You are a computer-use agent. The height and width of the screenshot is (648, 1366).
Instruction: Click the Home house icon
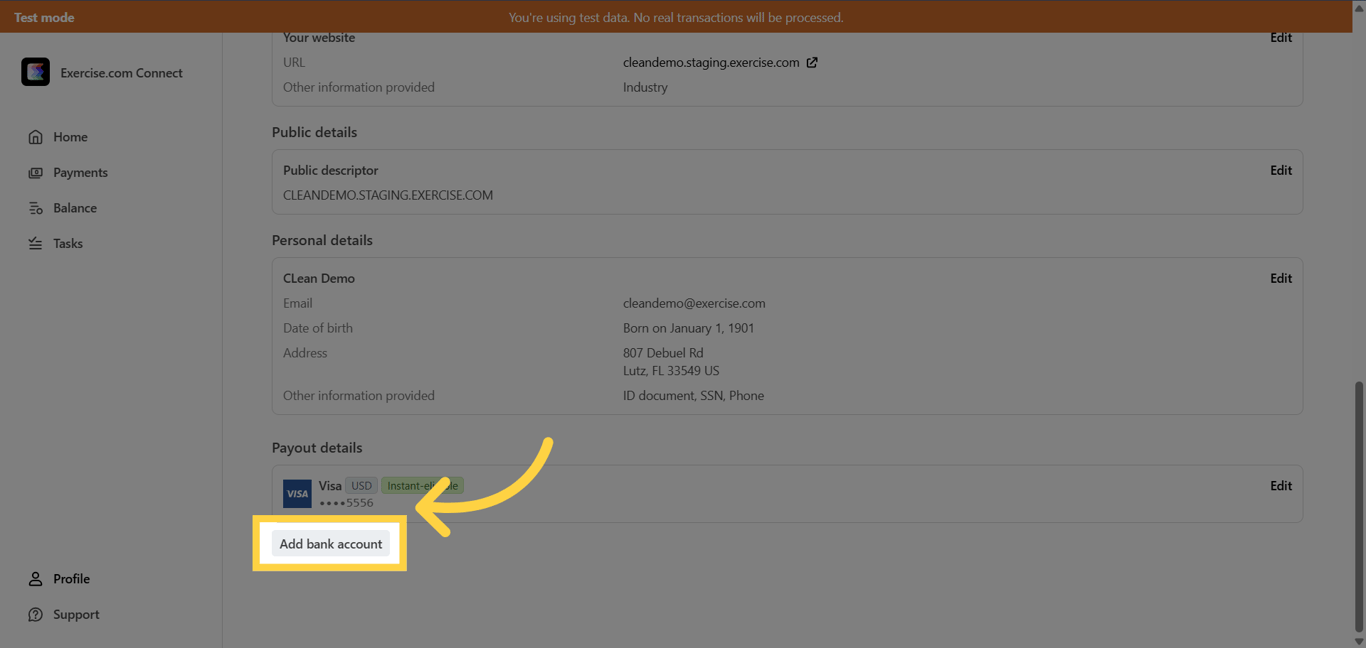click(x=35, y=137)
